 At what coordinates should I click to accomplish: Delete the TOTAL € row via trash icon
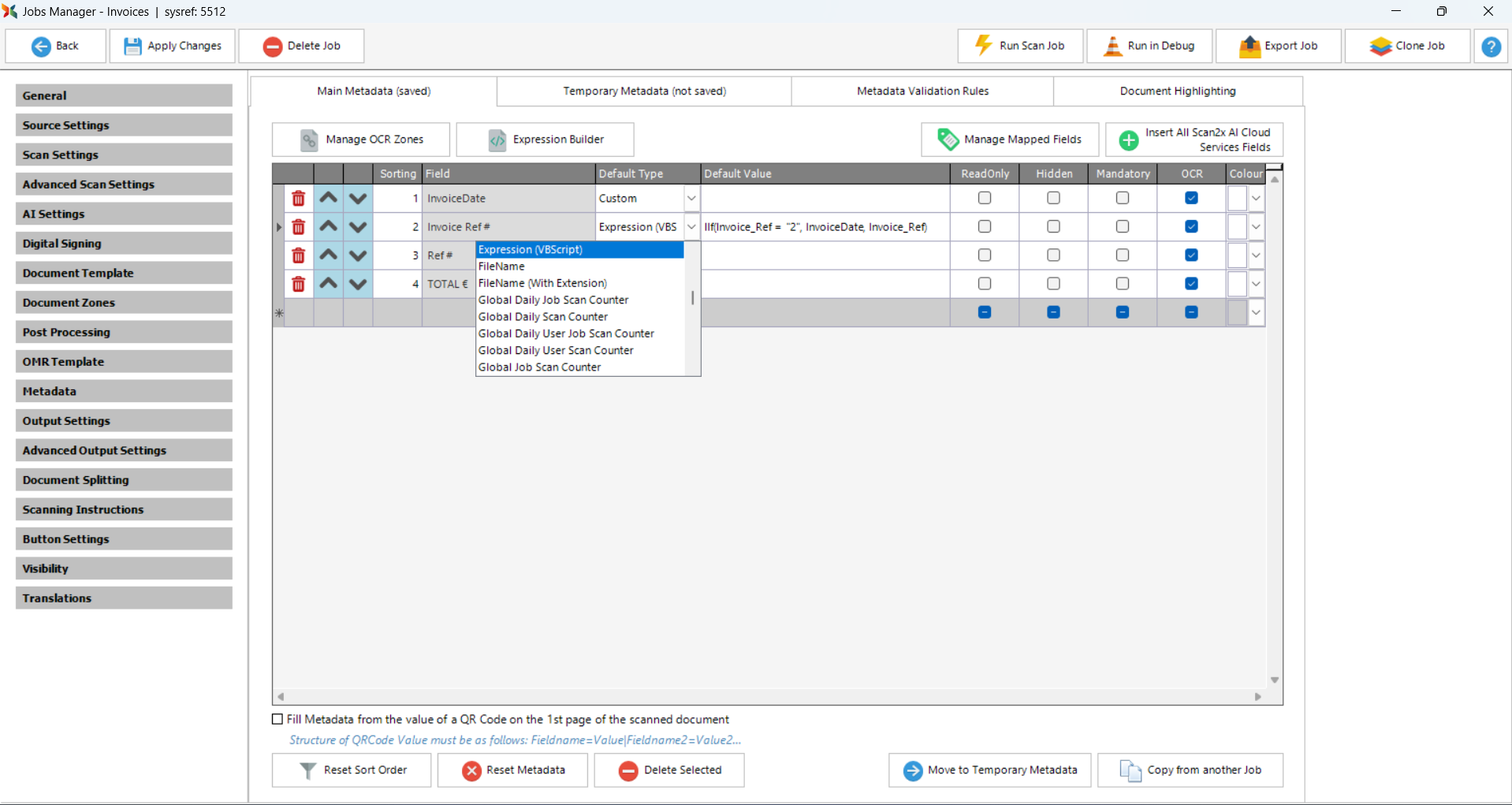298,284
